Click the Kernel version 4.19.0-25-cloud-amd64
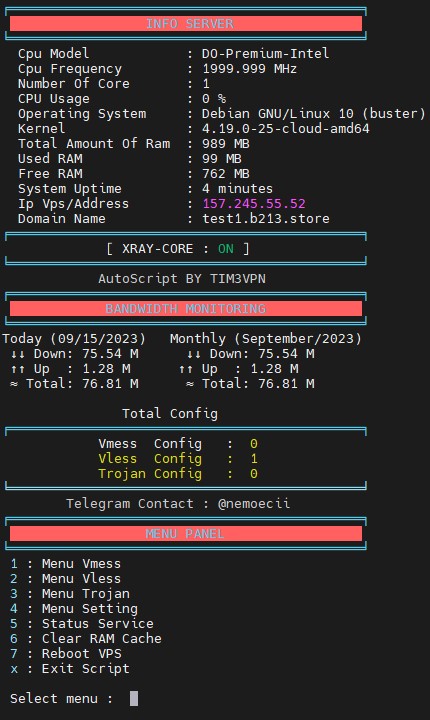430x720 pixels. click(x=286, y=129)
